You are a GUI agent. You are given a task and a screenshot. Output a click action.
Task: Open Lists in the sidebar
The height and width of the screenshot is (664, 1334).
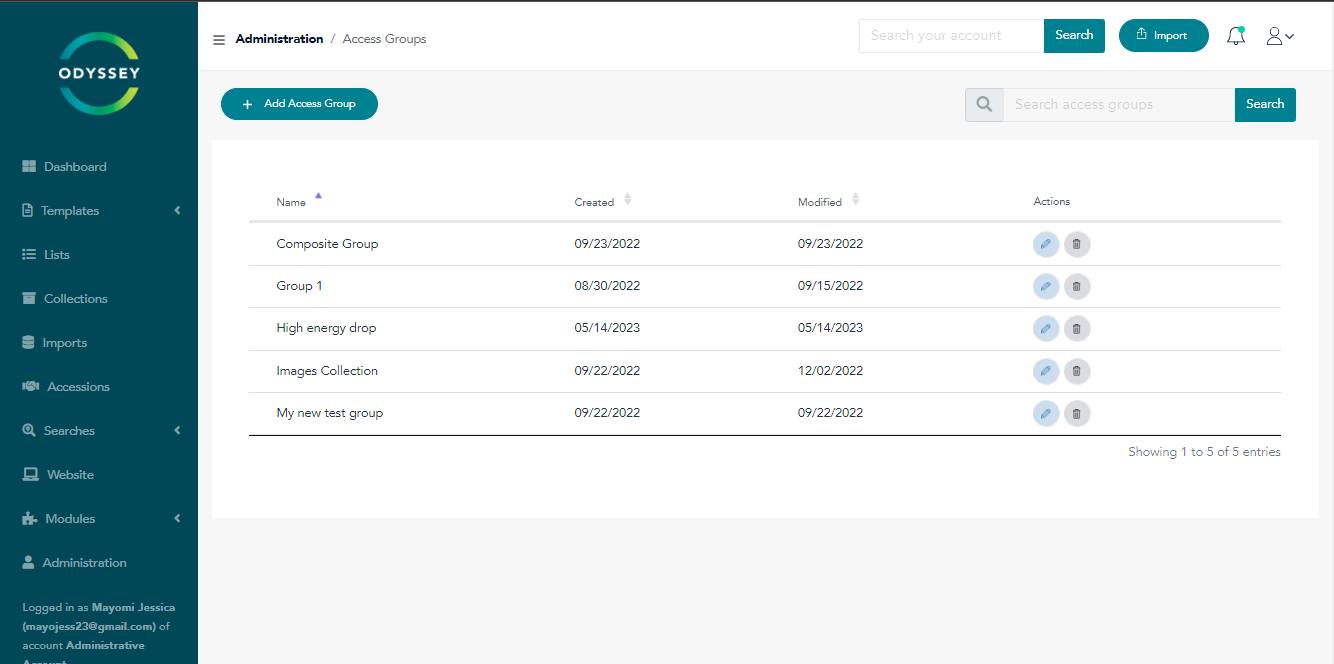[x=46, y=255]
